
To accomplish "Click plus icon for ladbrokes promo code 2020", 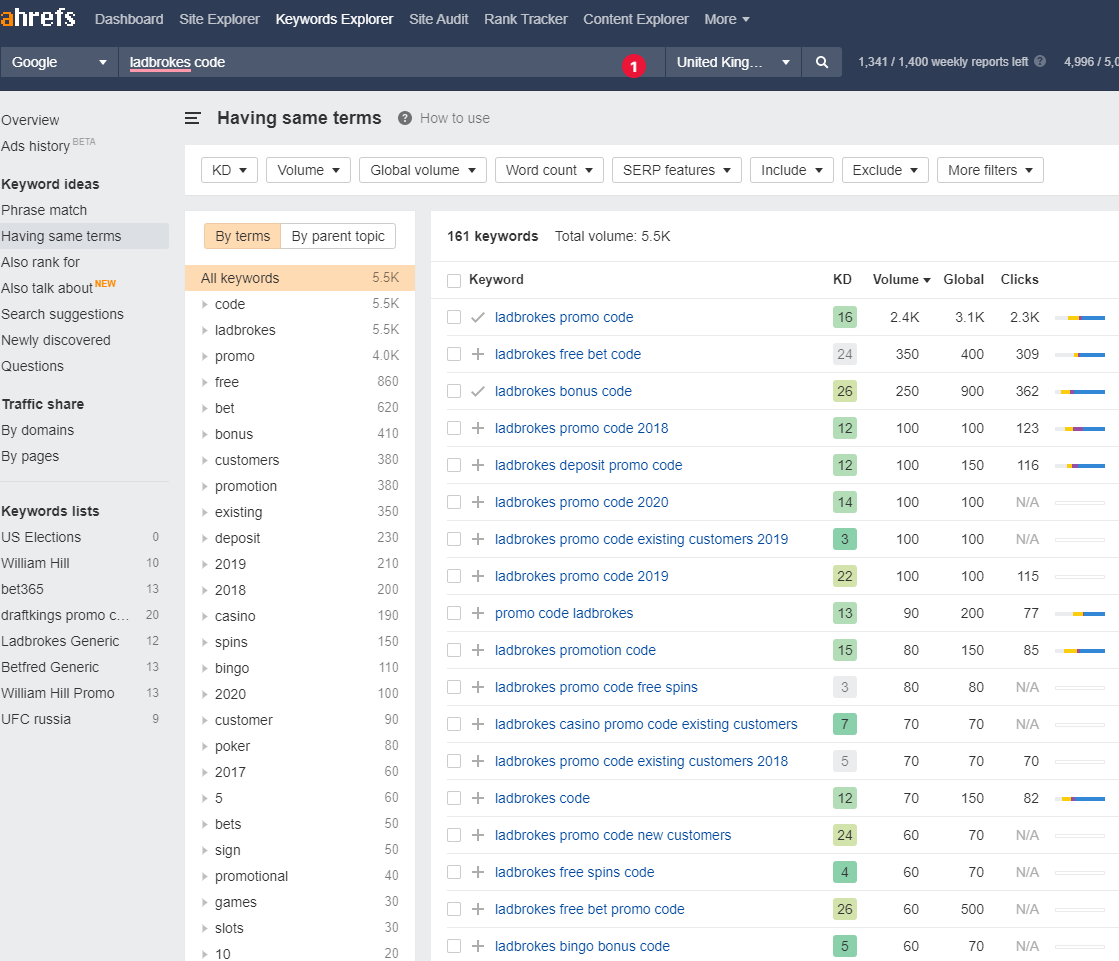I will [477, 502].
